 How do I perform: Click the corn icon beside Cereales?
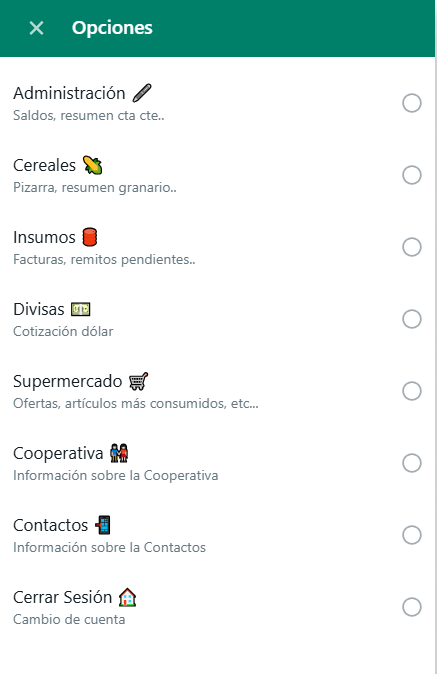coord(92,165)
